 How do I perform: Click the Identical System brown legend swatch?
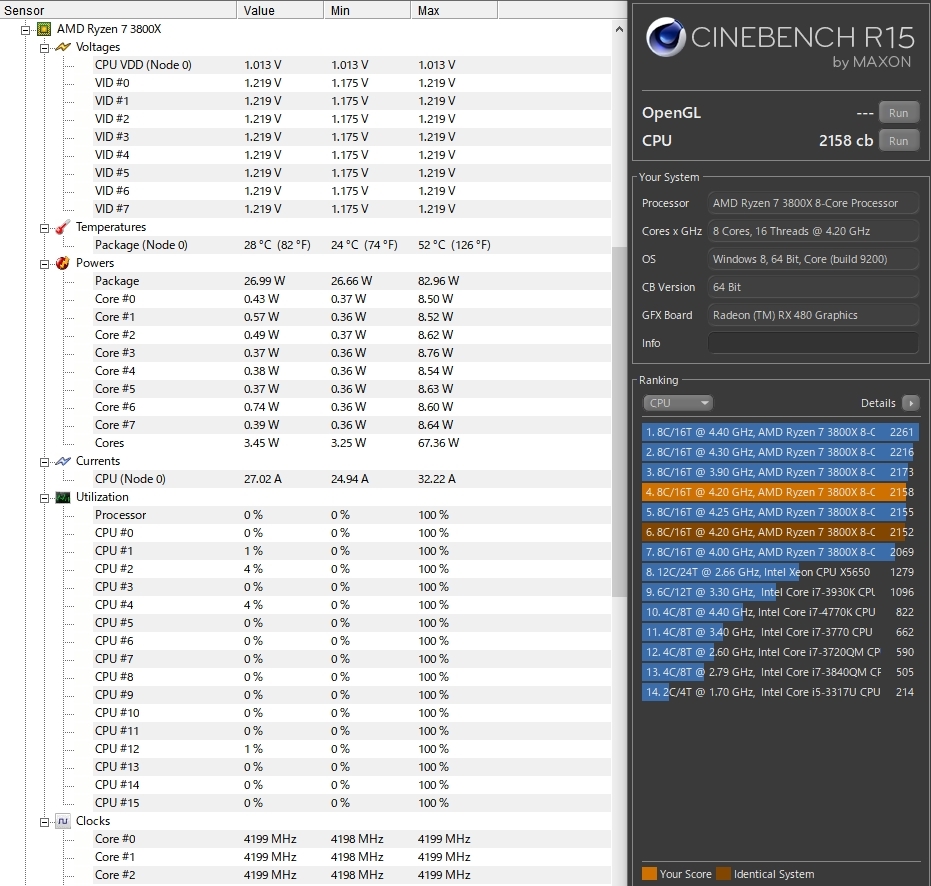click(723, 874)
